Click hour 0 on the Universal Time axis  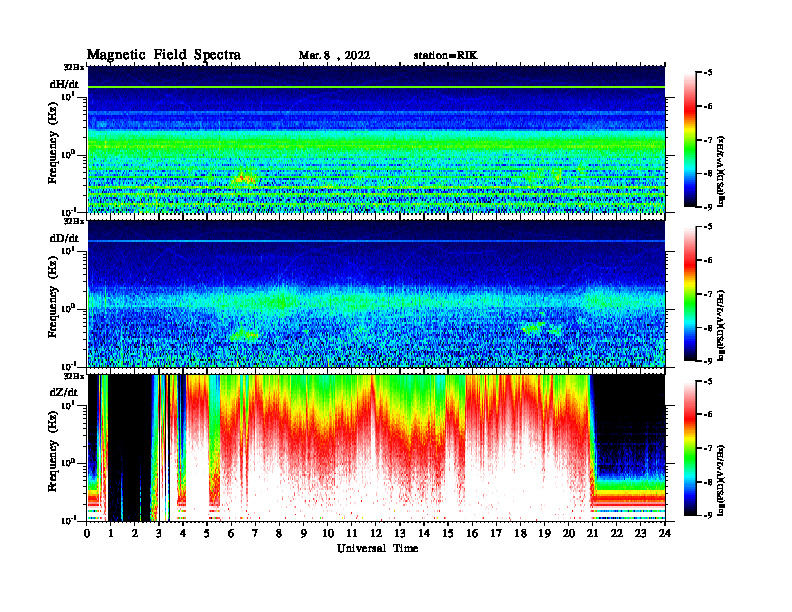tap(87, 533)
